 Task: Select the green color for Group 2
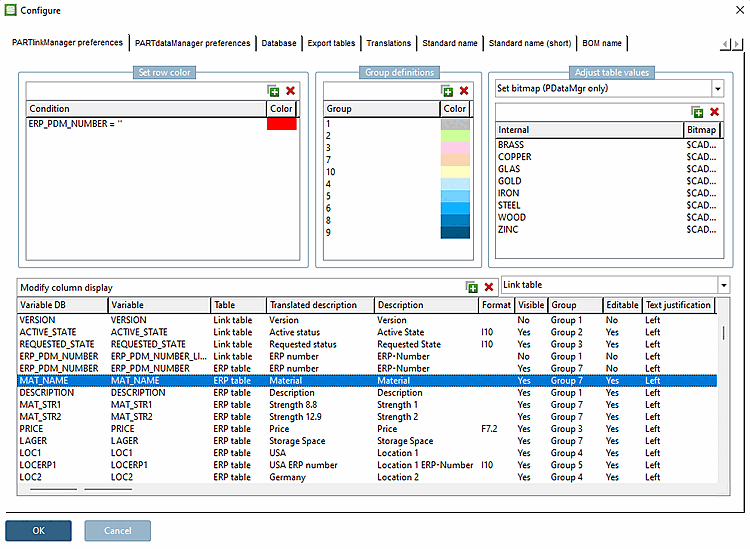click(455, 136)
